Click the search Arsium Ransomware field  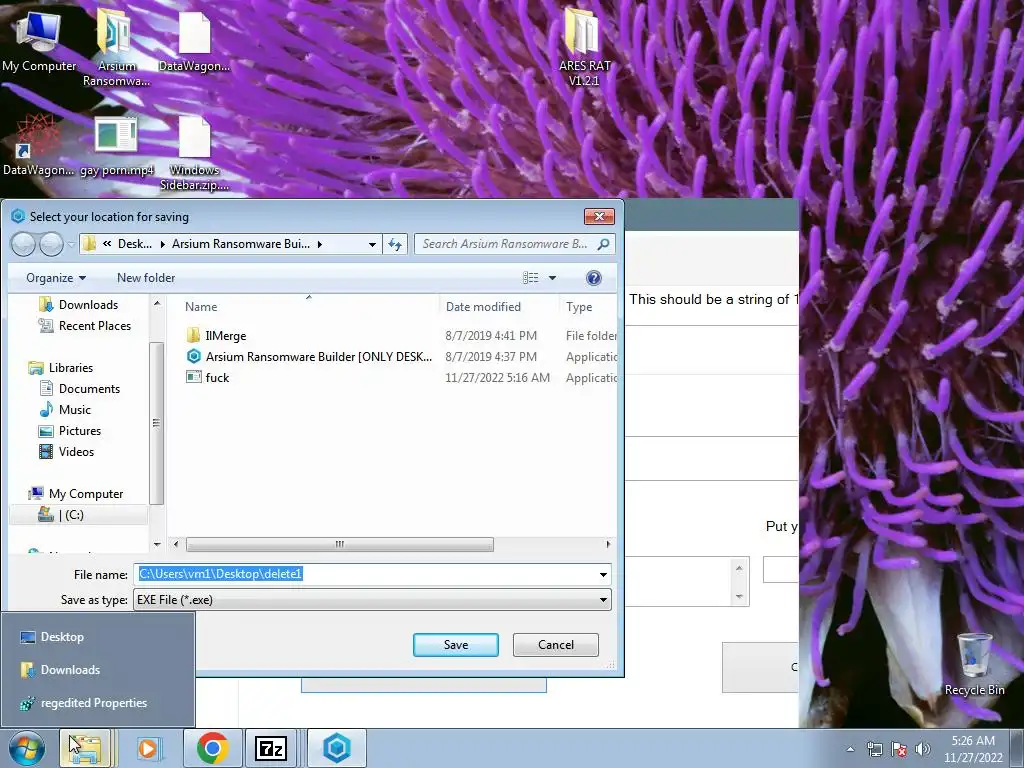505,244
